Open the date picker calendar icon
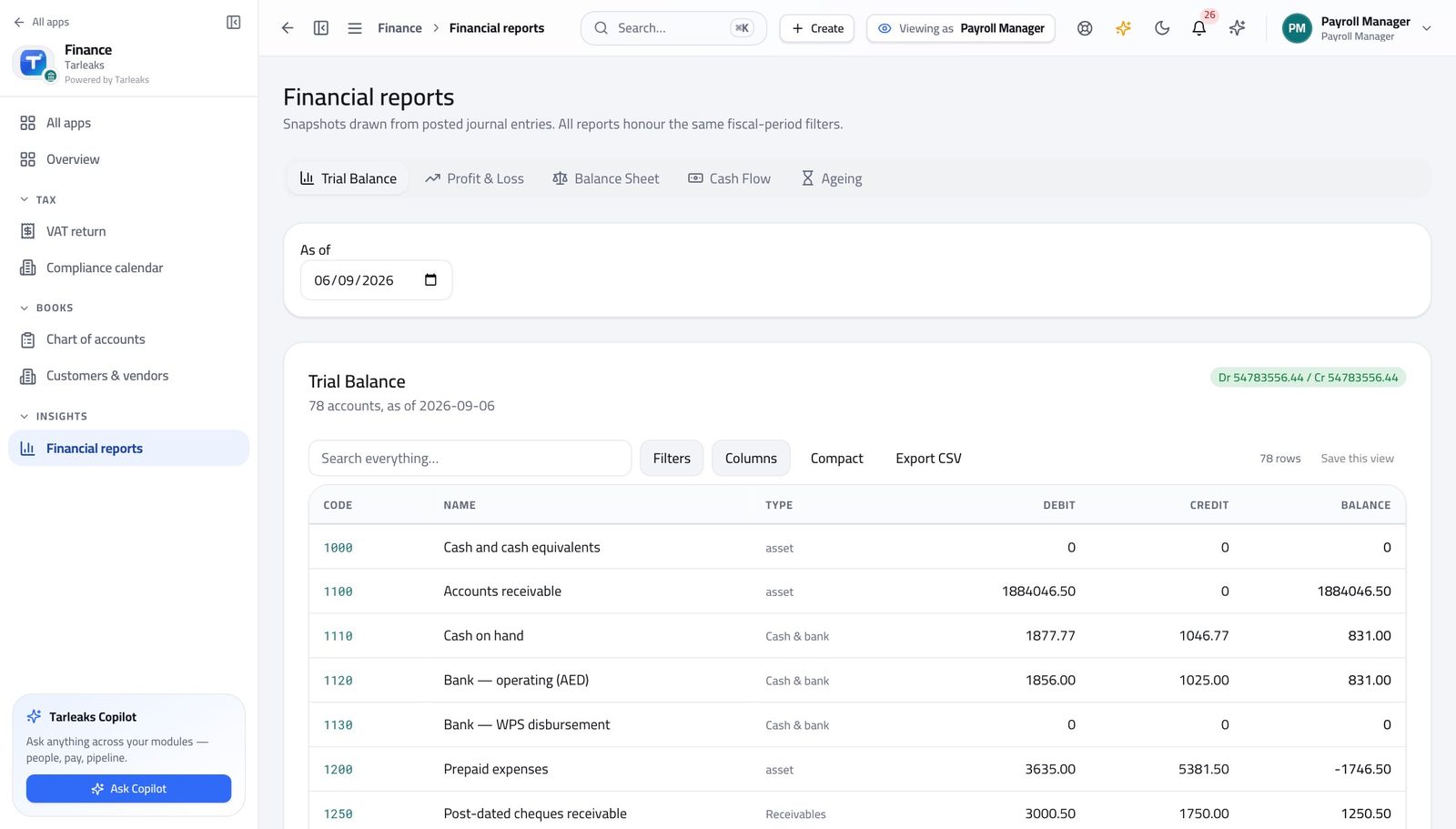This screenshot has width=1456, height=829. [430, 280]
